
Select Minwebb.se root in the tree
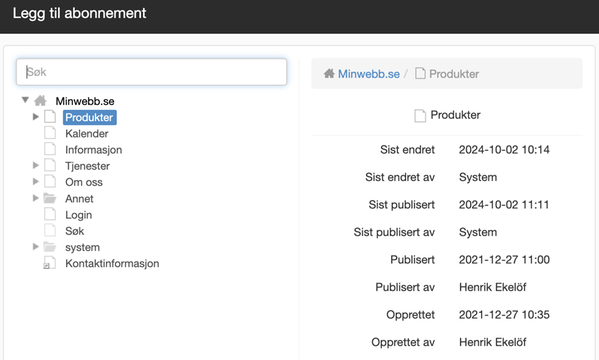[x=85, y=101]
